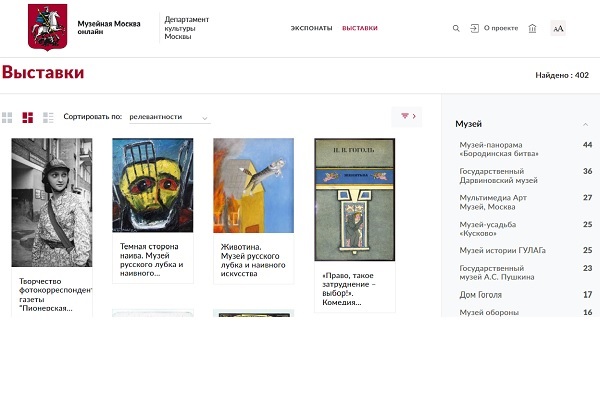The image size is (600, 400).
Task: Open the museum building icon
Action: coord(532,28)
